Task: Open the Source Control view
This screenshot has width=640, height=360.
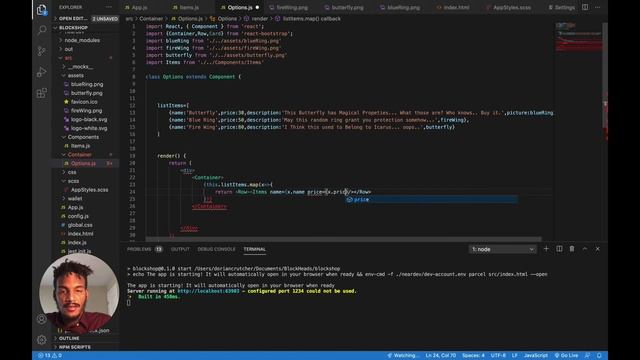Action: point(42,51)
